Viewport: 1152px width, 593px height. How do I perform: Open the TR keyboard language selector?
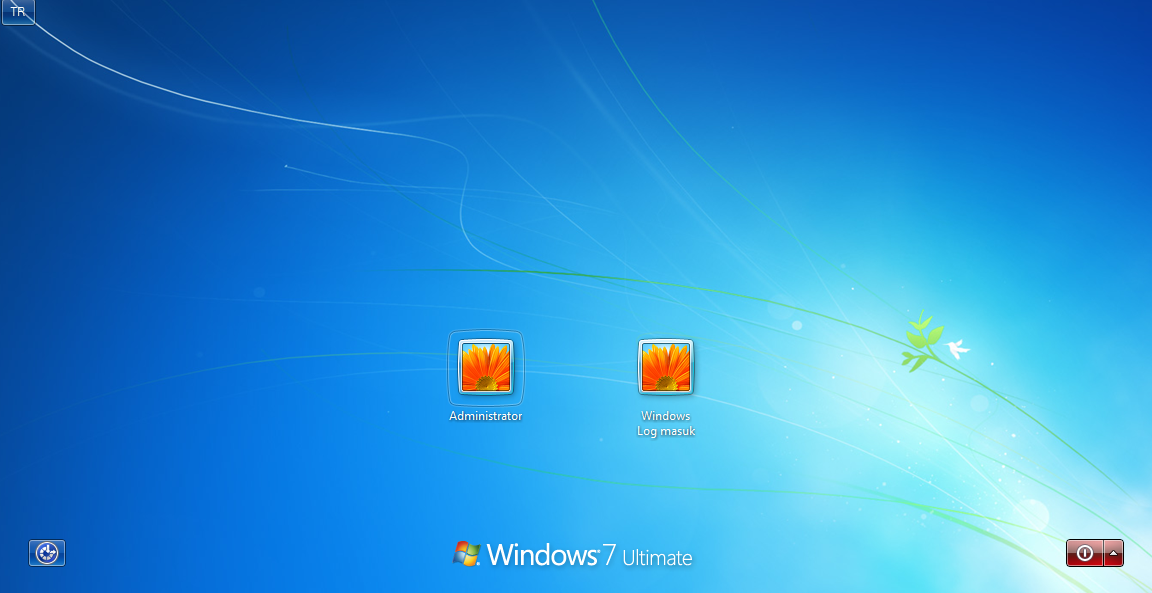(x=18, y=12)
